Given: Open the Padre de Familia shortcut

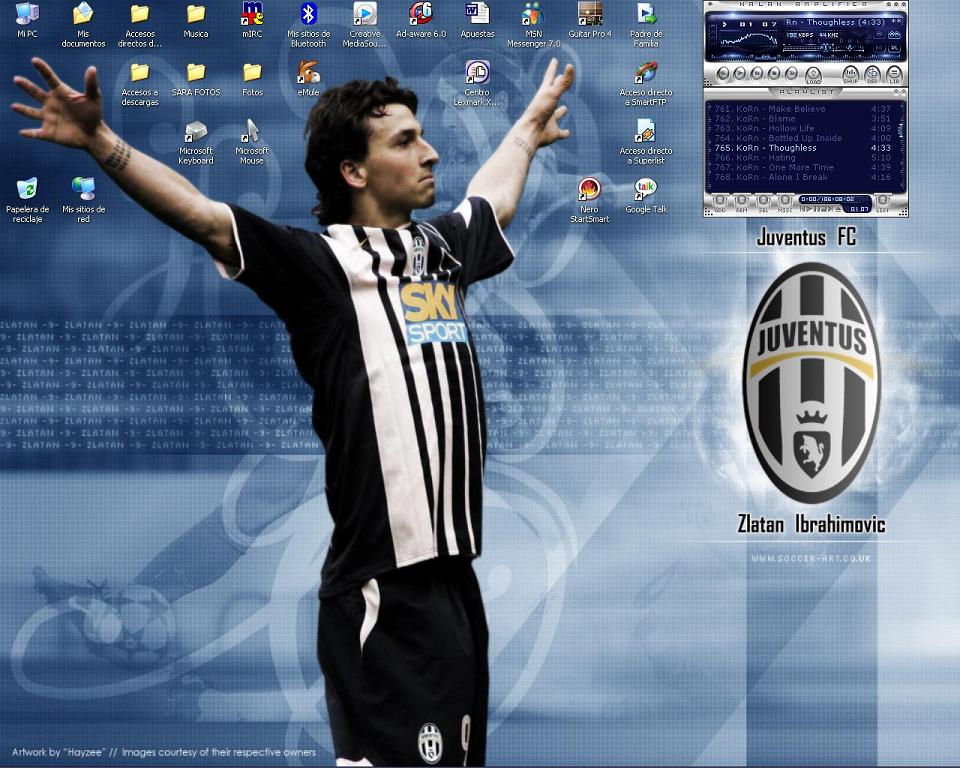Looking at the screenshot, I should tap(646, 24).
